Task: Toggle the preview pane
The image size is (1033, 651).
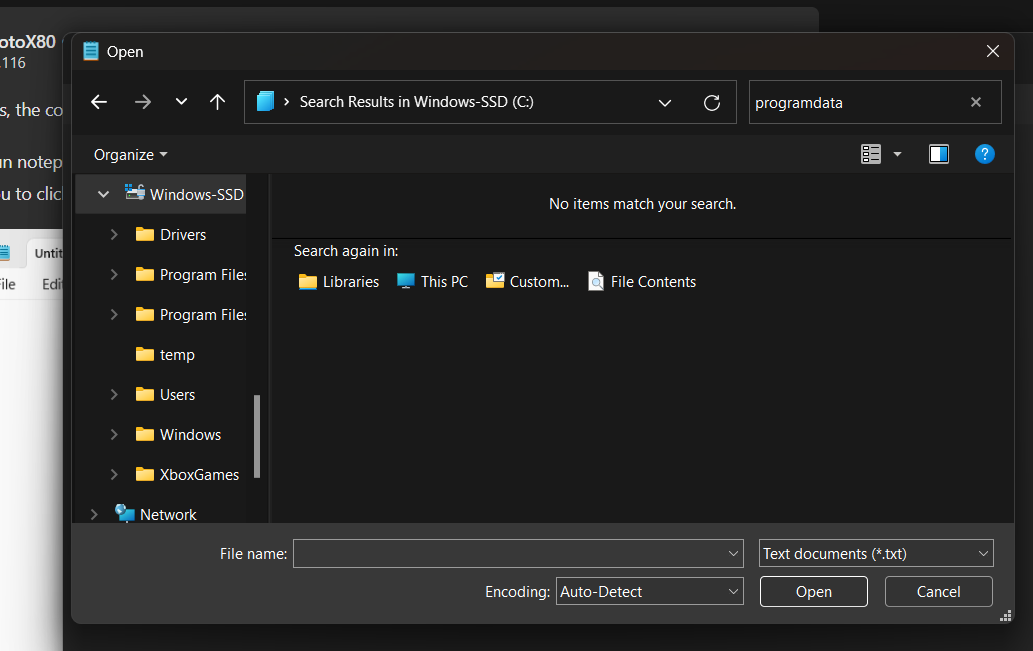Action: 939,154
